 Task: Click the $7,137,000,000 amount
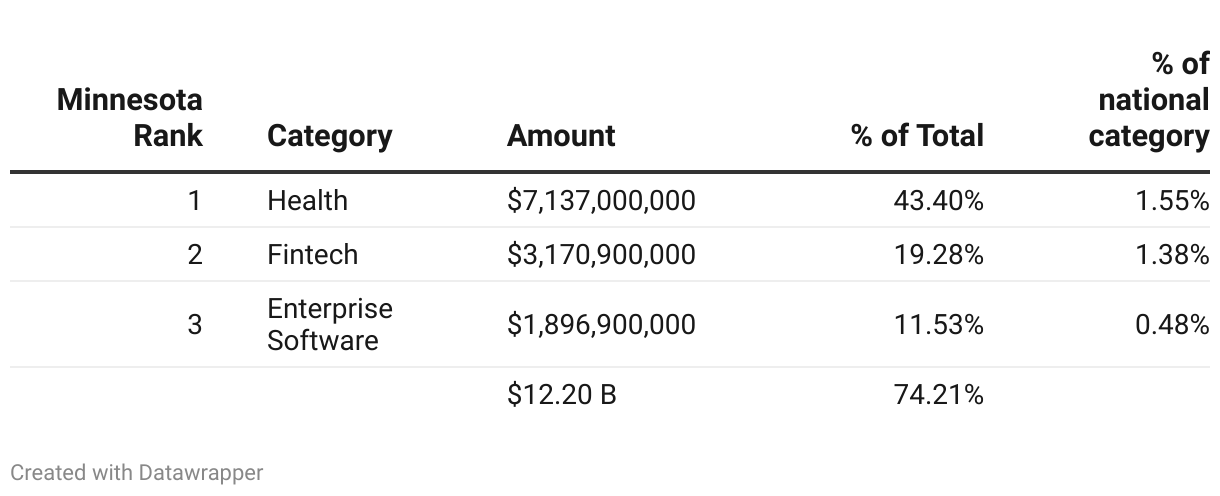[601, 201]
